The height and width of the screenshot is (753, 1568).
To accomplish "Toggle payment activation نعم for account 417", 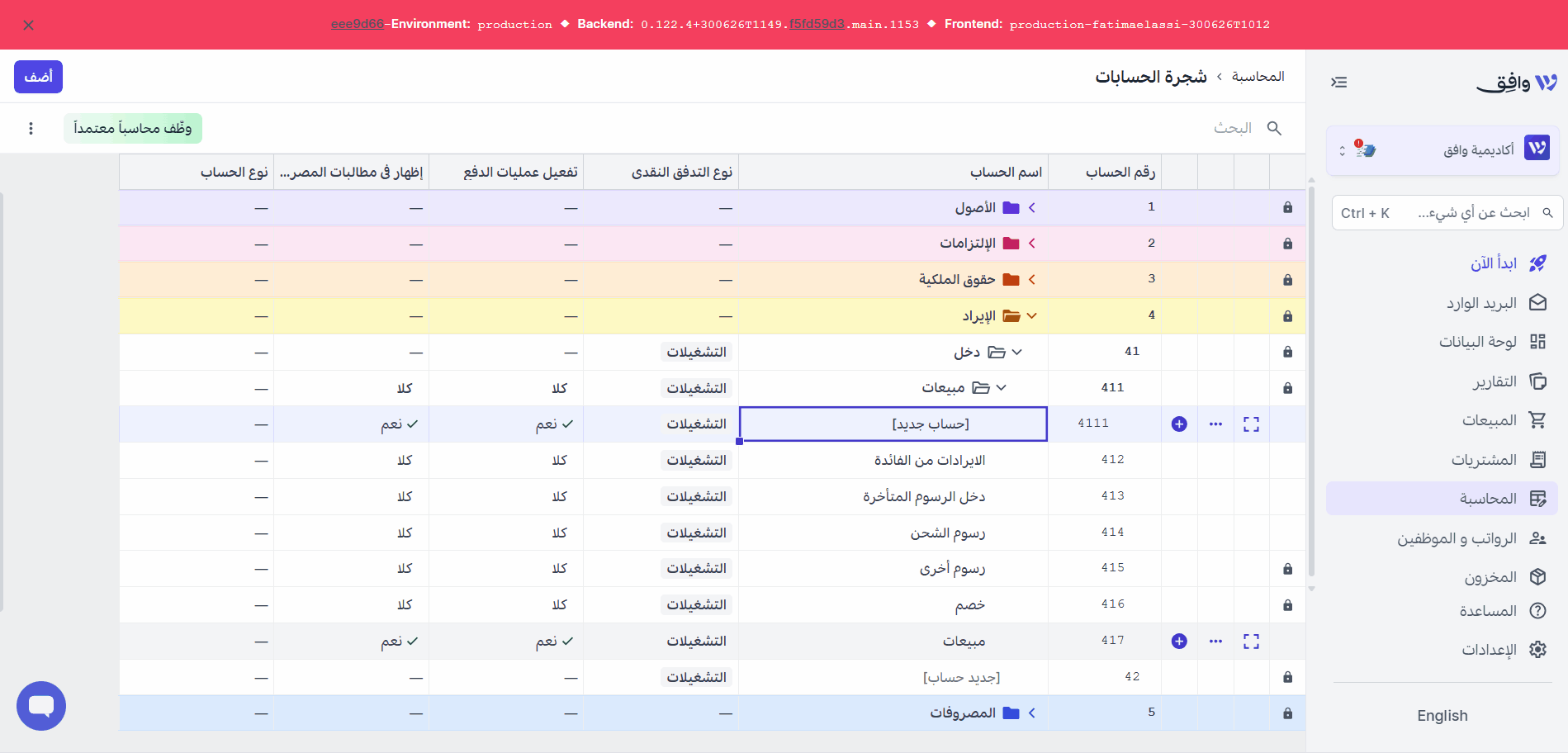I will (x=555, y=642).
